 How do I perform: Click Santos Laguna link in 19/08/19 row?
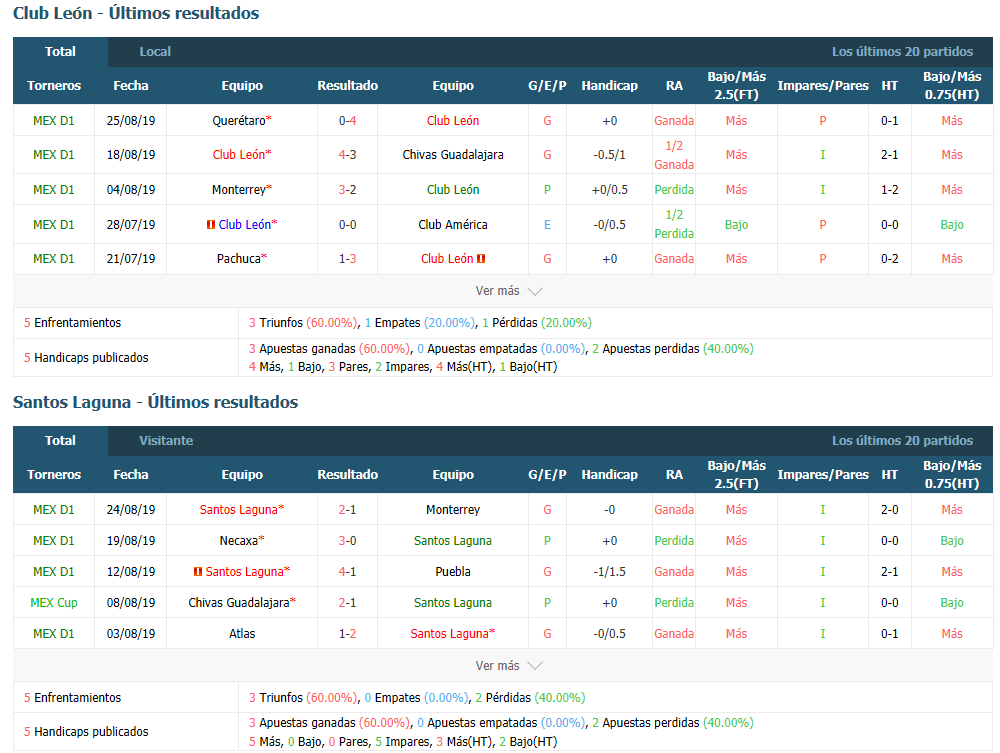click(x=453, y=541)
